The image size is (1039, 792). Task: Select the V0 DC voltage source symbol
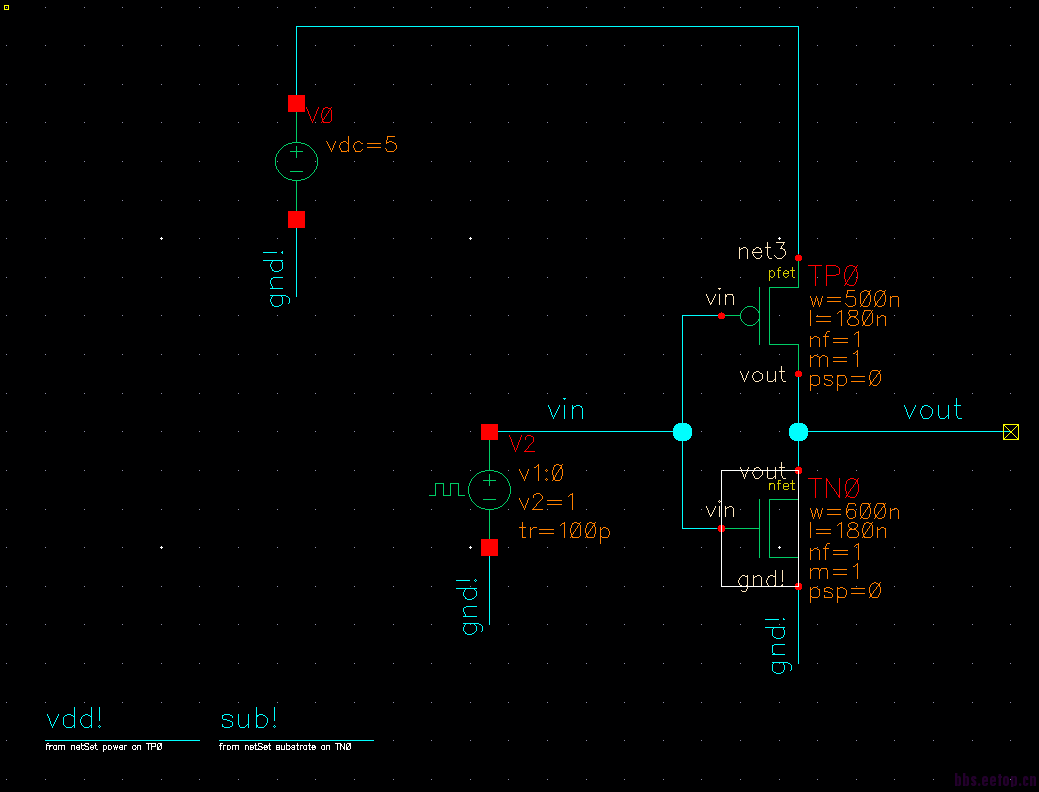(296, 161)
